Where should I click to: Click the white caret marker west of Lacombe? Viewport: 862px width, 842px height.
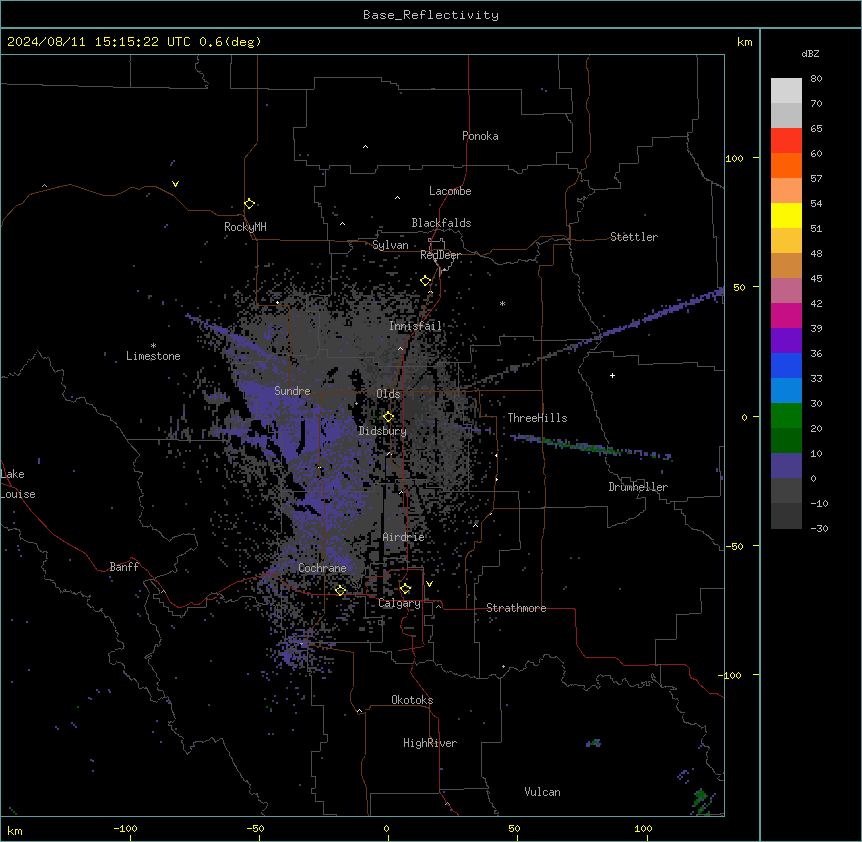point(397,197)
